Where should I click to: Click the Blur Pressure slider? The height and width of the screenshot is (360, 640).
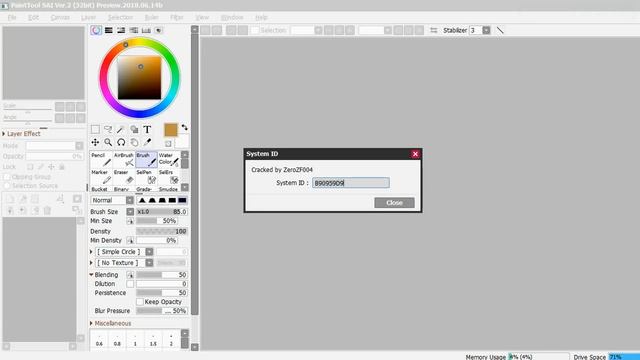pyautogui.click(x=162, y=311)
